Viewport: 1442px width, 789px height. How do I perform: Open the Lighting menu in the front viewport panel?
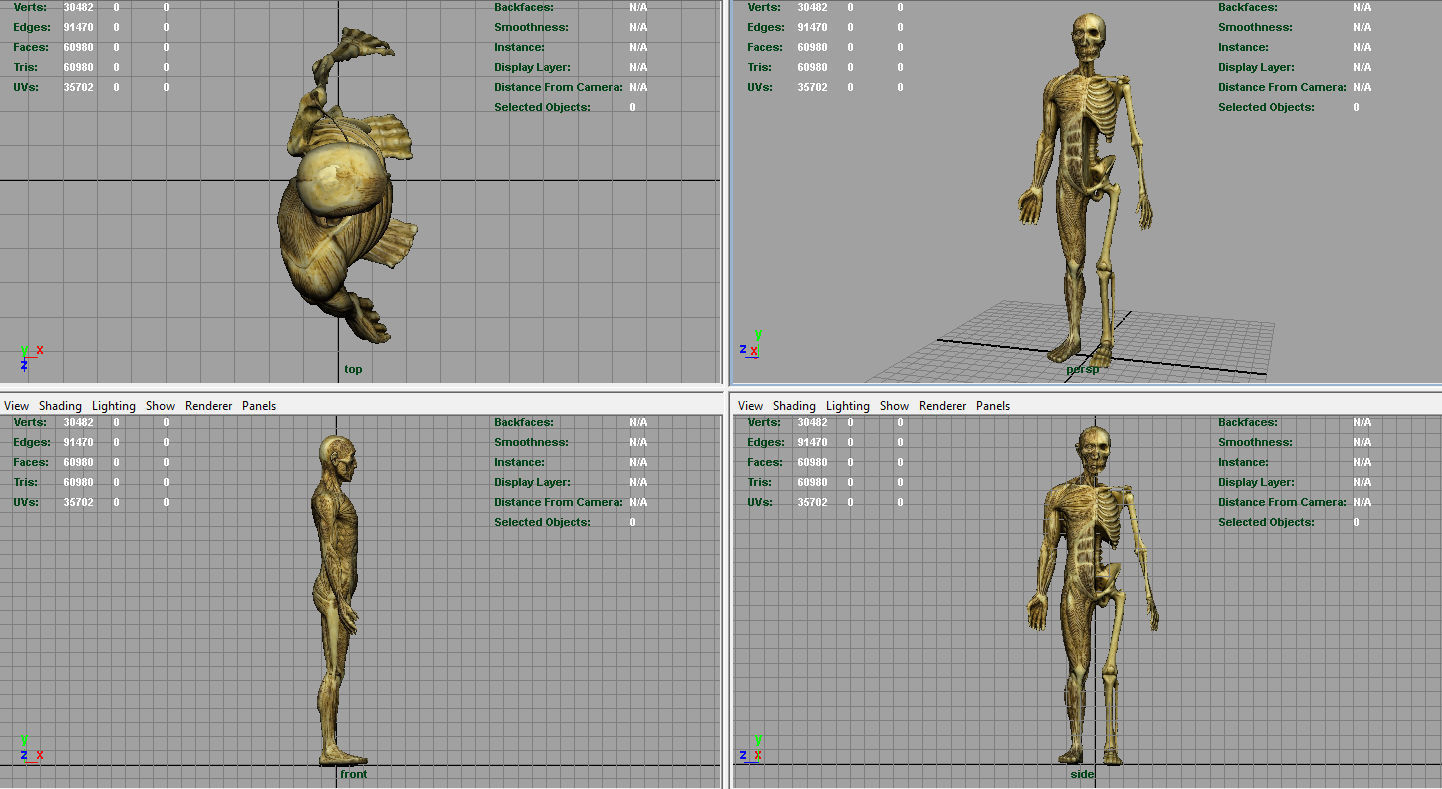coord(114,406)
